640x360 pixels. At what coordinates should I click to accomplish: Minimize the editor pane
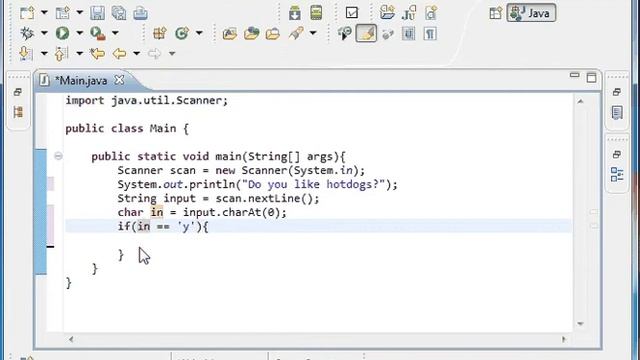(574, 75)
